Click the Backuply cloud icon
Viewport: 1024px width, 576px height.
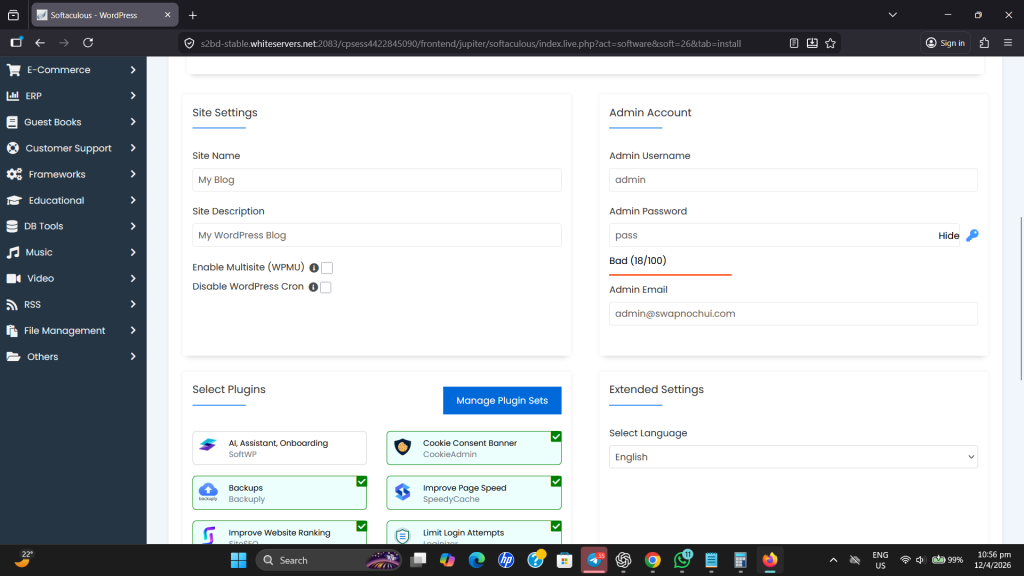click(208, 492)
